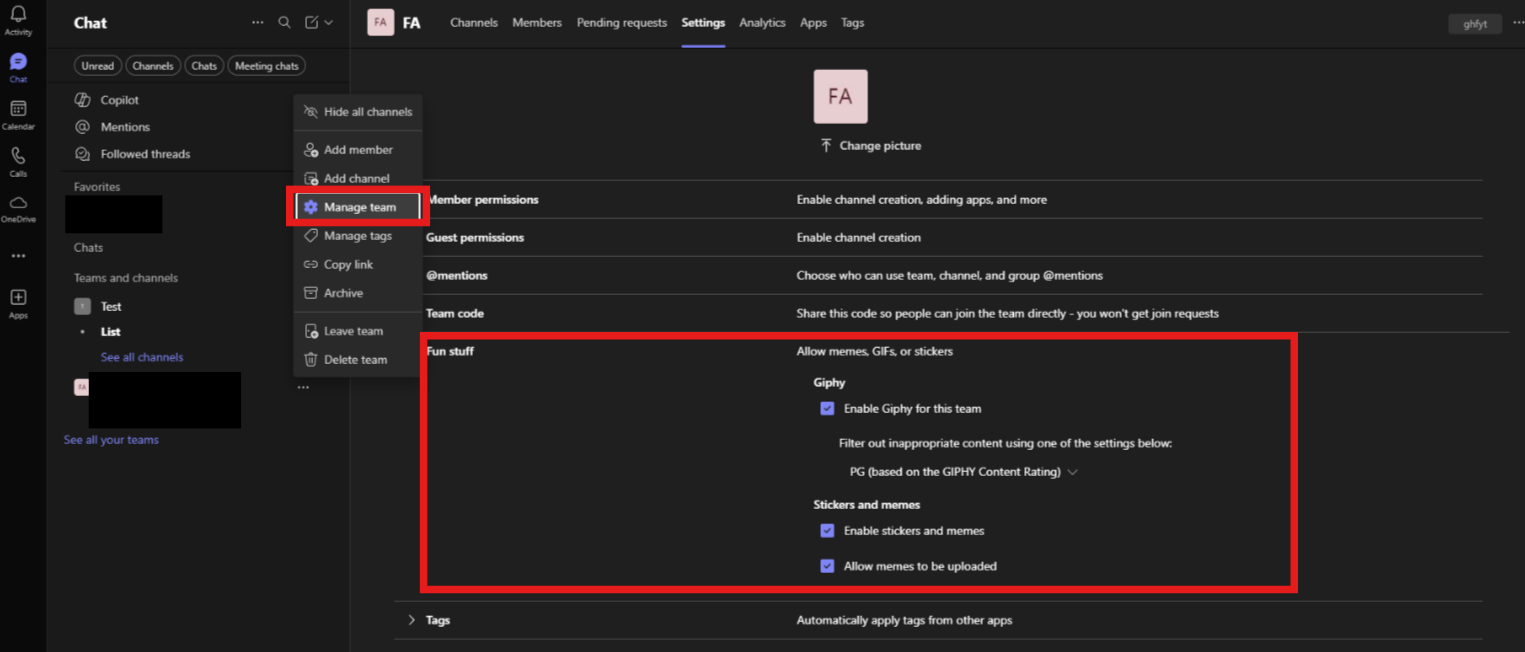Click the new chat compose icon
Viewport: 1525px width, 652px height.
click(x=312, y=22)
